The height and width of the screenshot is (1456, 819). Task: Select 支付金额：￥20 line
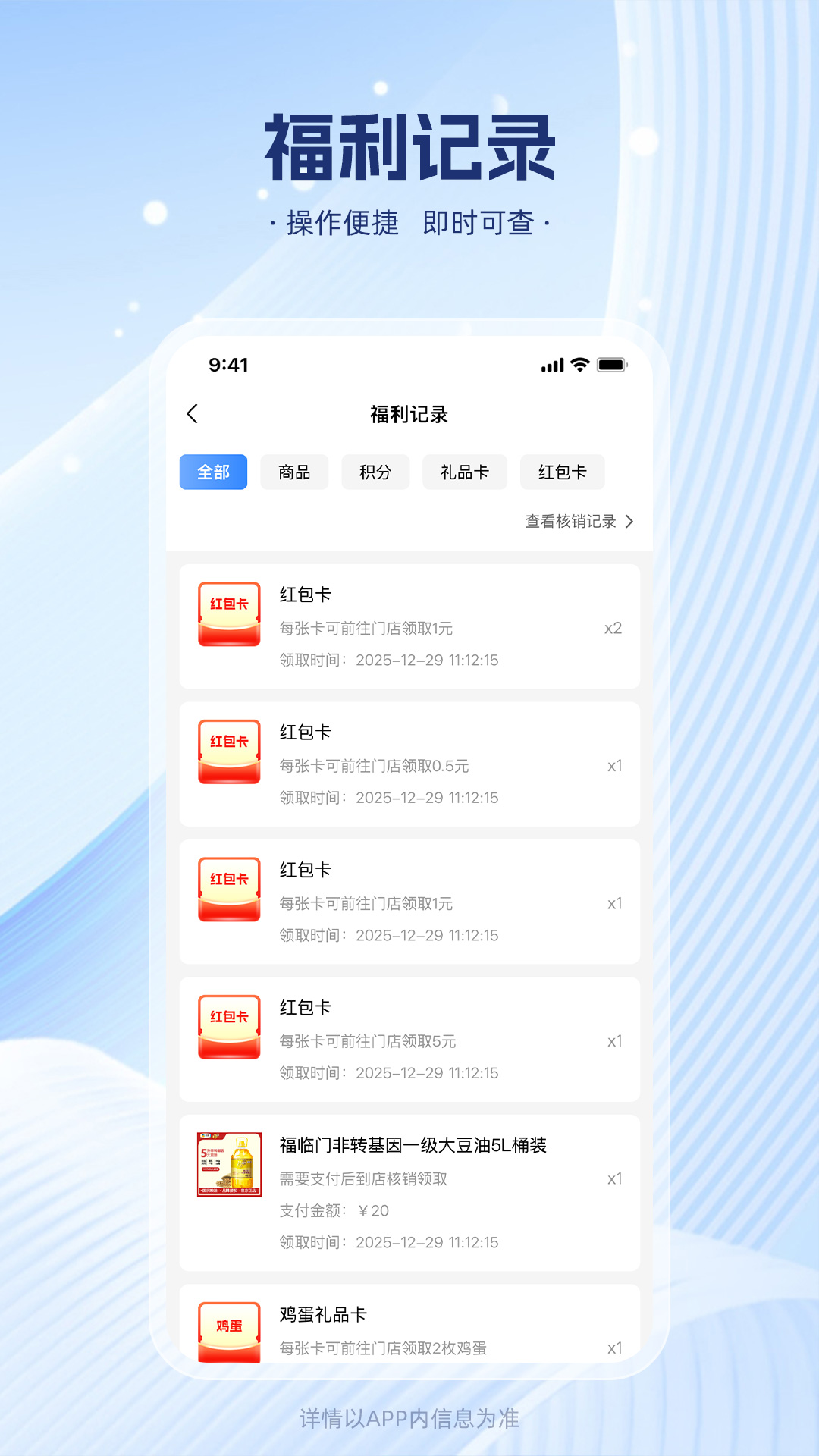pyautogui.click(x=334, y=1210)
